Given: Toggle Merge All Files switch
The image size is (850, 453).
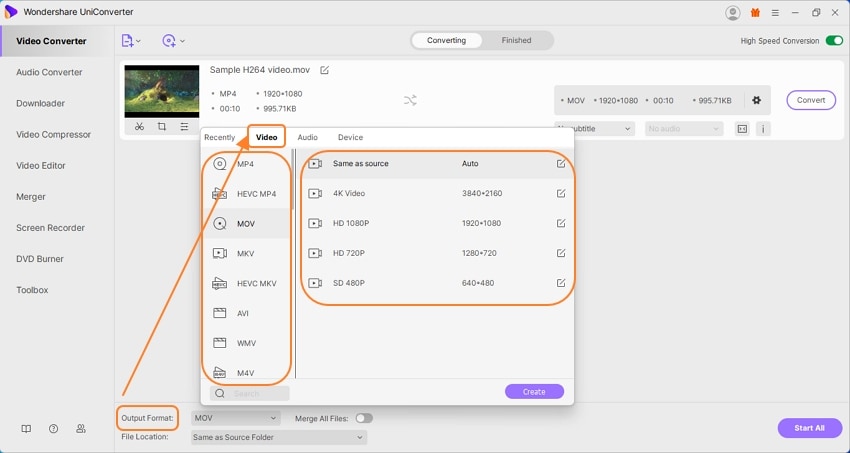Looking at the screenshot, I should tap(363, 418).
